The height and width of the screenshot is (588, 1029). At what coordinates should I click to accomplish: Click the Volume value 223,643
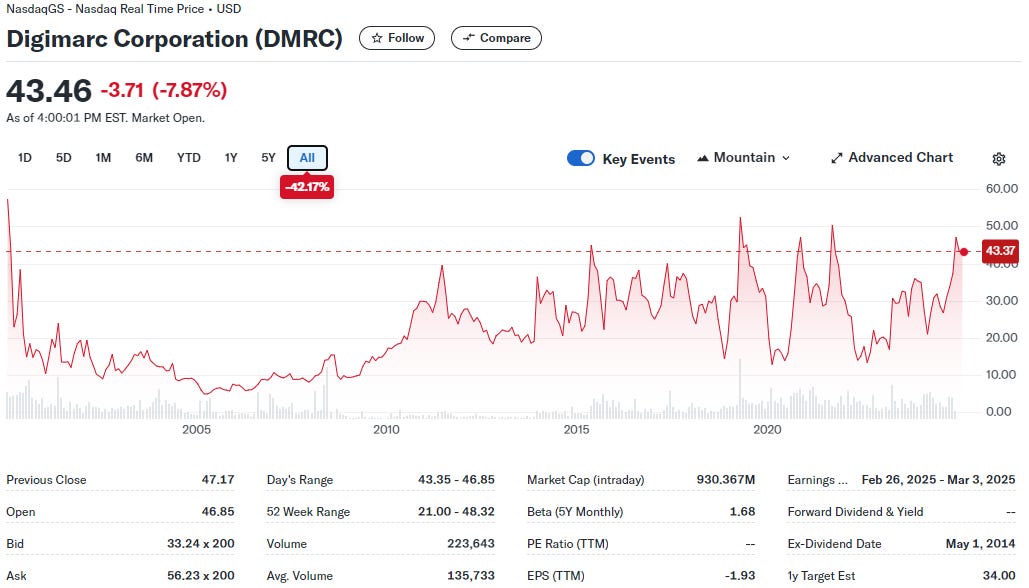[471, 543]
